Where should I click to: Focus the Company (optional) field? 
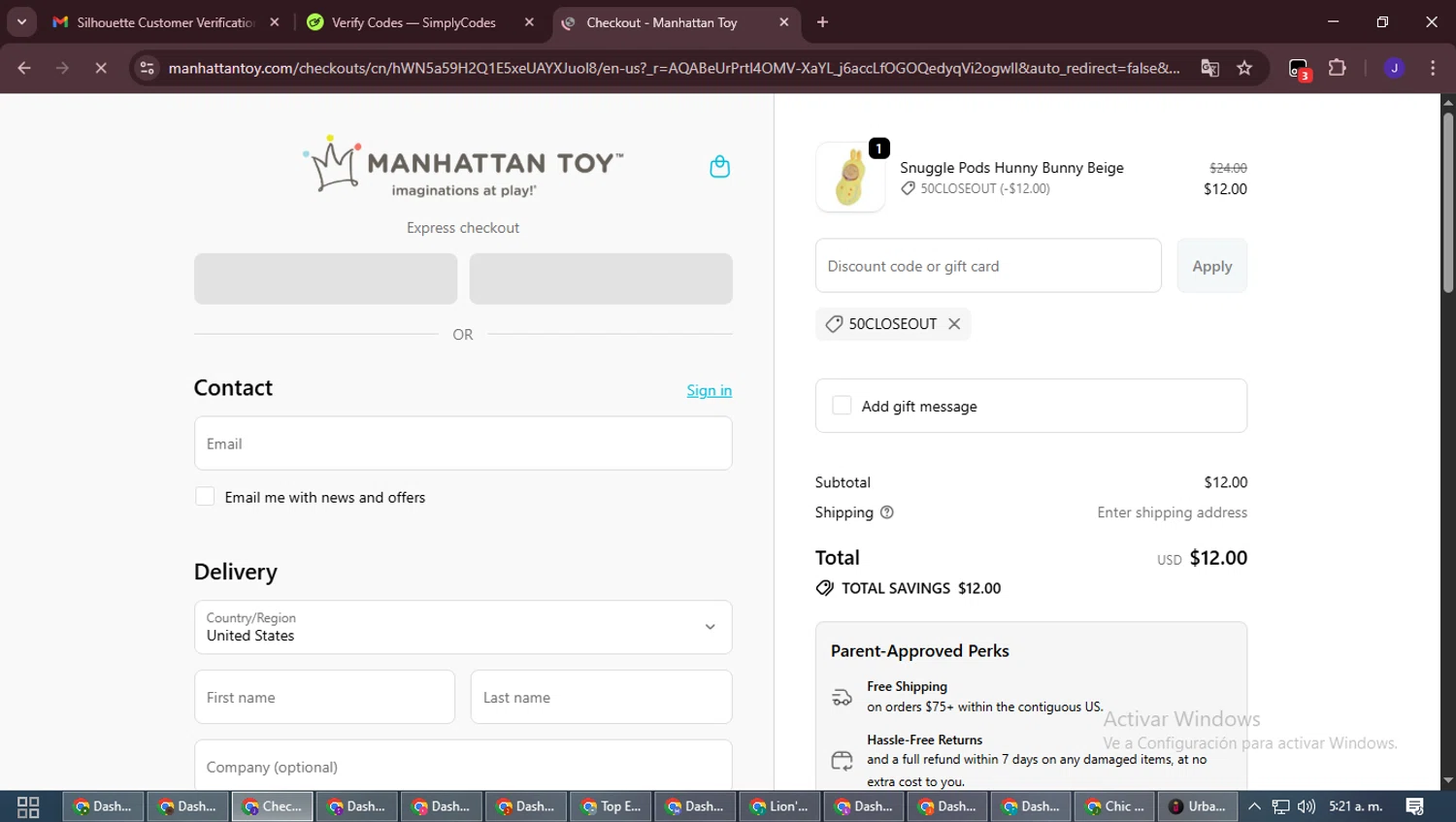[463, 766]
